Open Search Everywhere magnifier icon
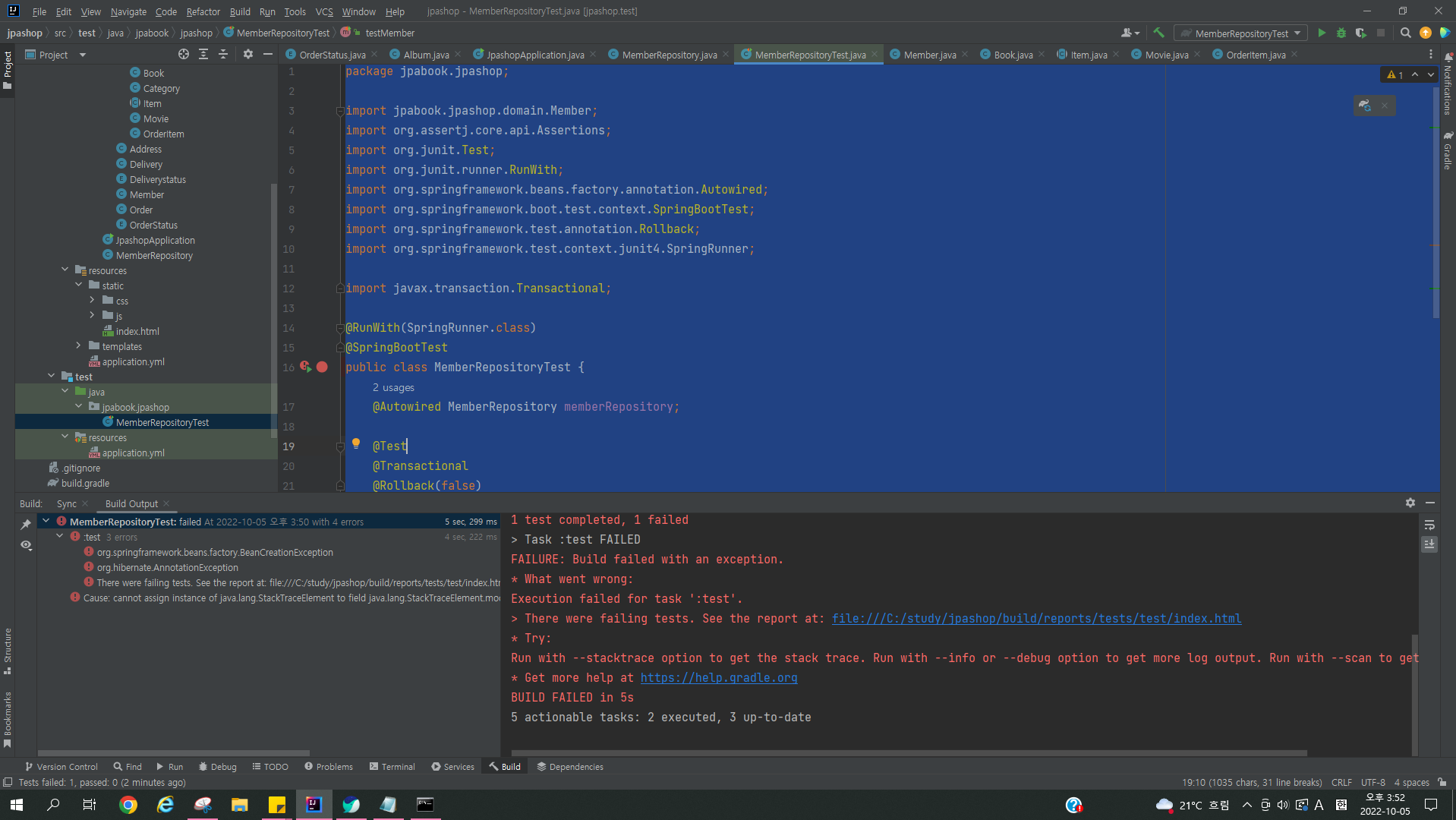 [x=1405, y=33]
